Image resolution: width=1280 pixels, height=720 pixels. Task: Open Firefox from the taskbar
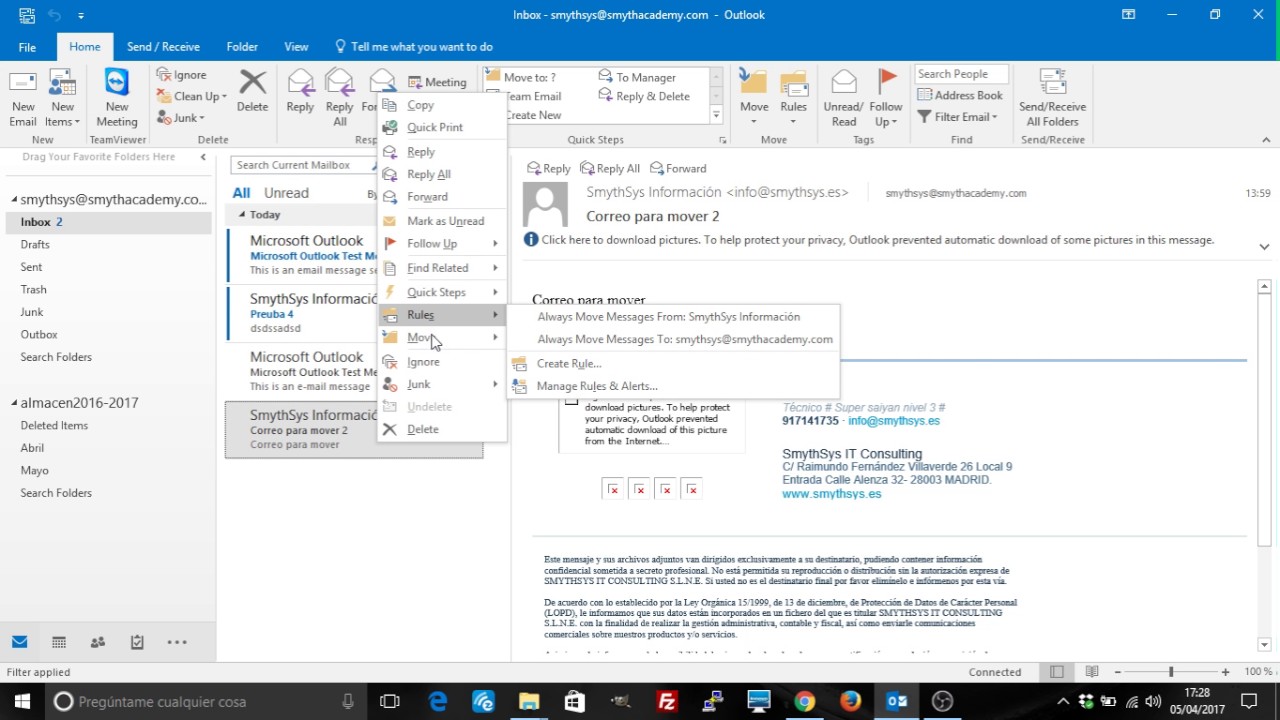[x=851, y=701]
